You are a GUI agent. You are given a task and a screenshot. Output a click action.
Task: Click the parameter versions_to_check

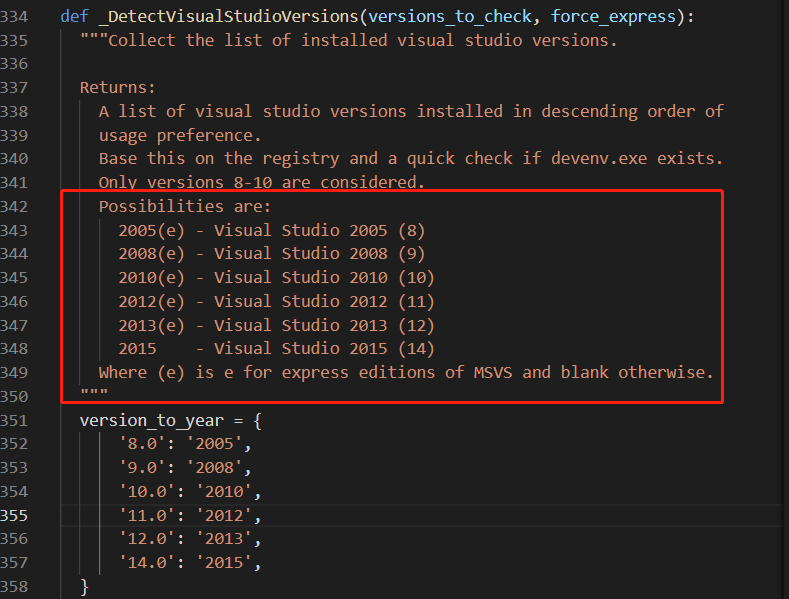(x=450, y=17)
